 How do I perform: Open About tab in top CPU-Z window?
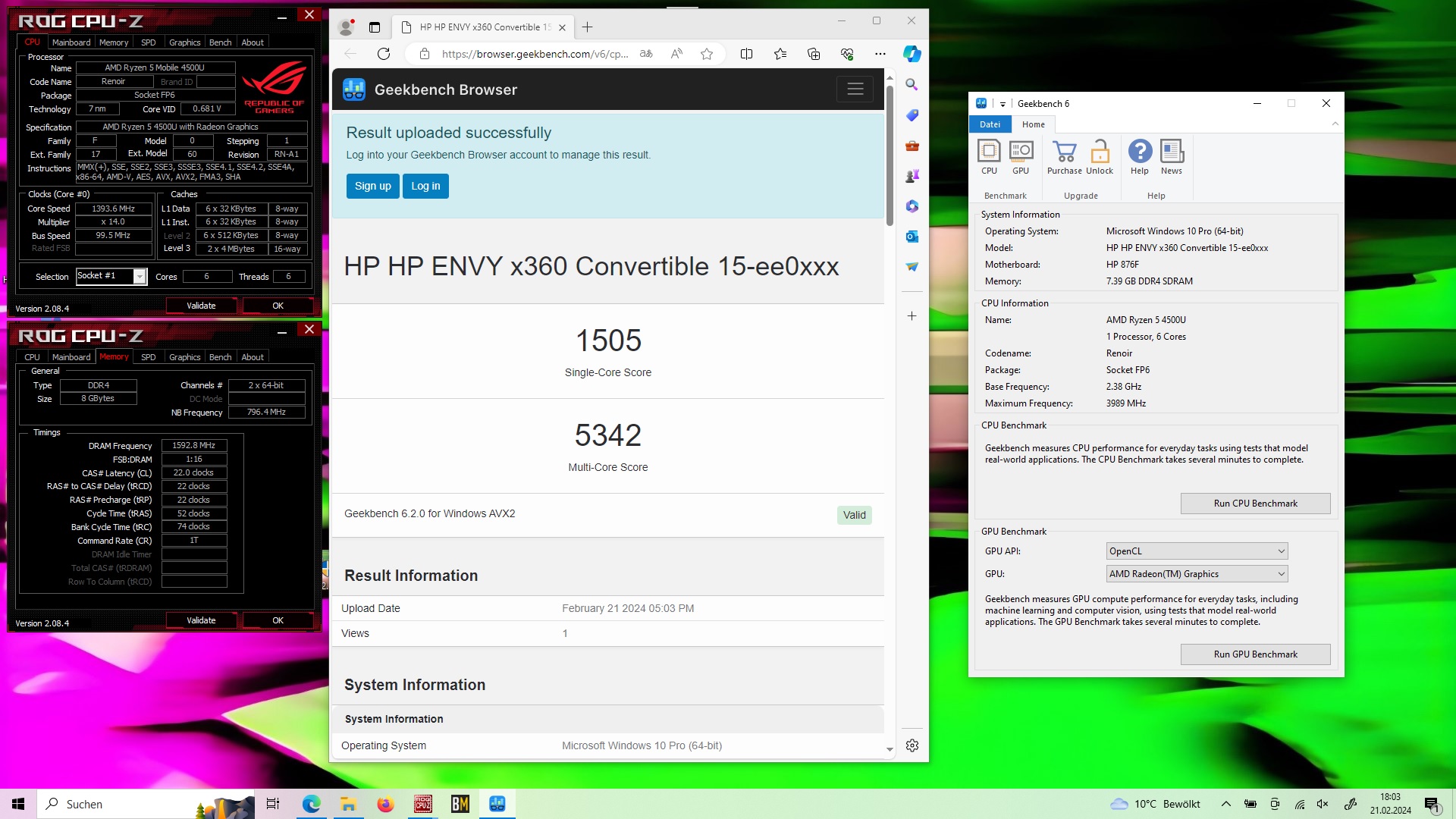253,42
